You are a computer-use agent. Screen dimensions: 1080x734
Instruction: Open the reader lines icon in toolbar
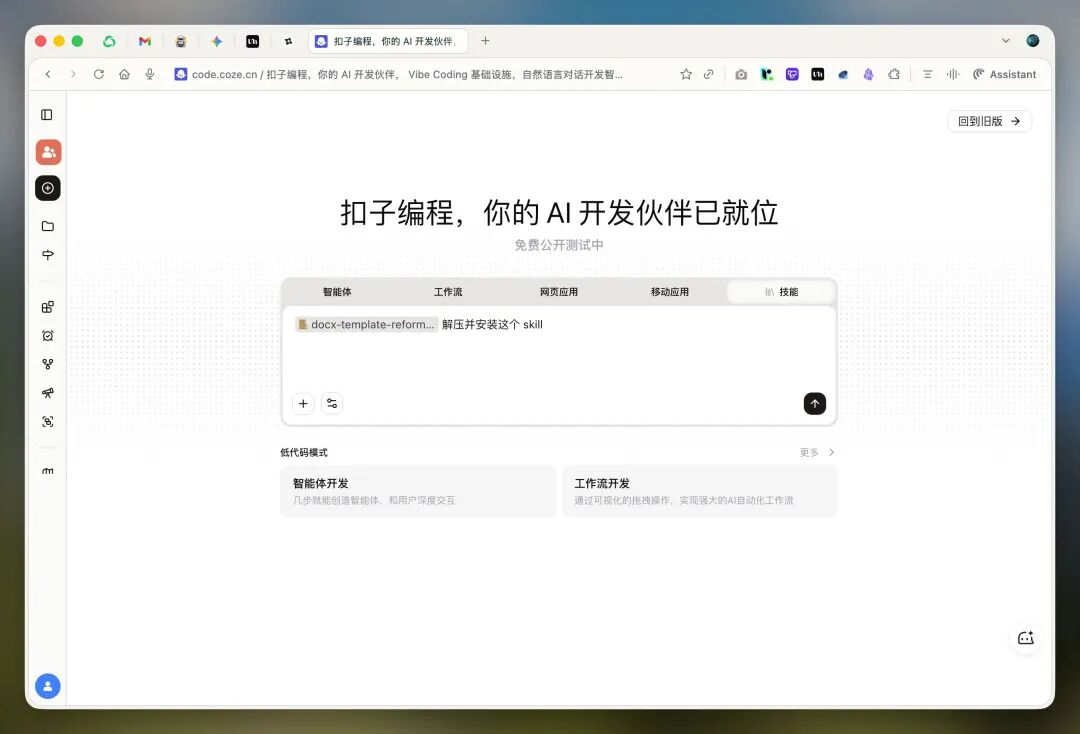tap(928, 74)
